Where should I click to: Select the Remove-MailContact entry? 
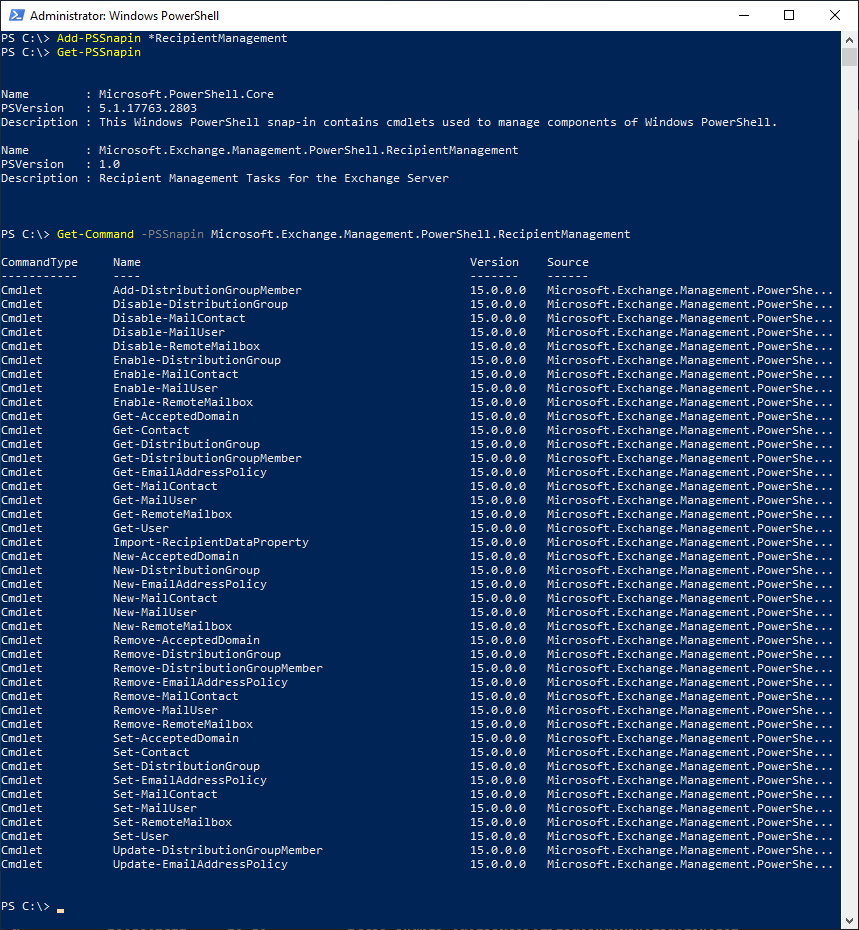click(176, 696)
